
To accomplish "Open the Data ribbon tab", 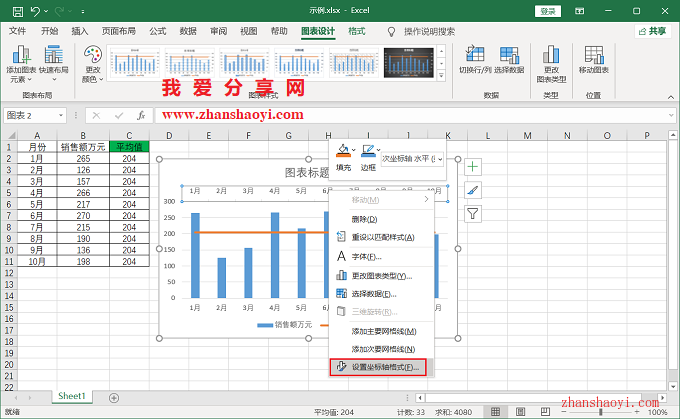I will tap(188, 31).
